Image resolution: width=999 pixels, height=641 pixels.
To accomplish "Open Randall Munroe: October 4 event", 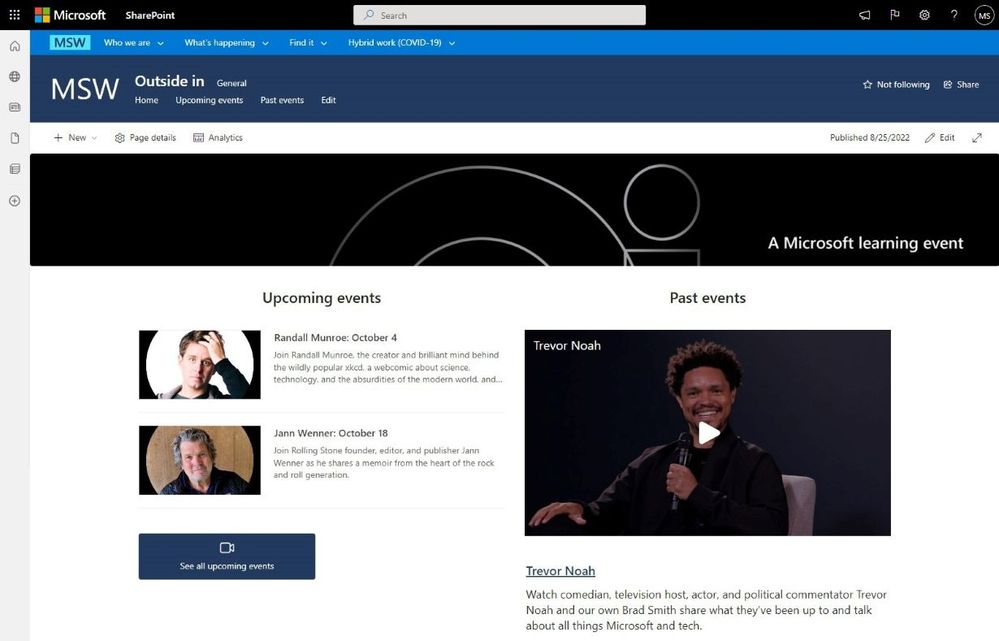I will (x=335, y=338).
